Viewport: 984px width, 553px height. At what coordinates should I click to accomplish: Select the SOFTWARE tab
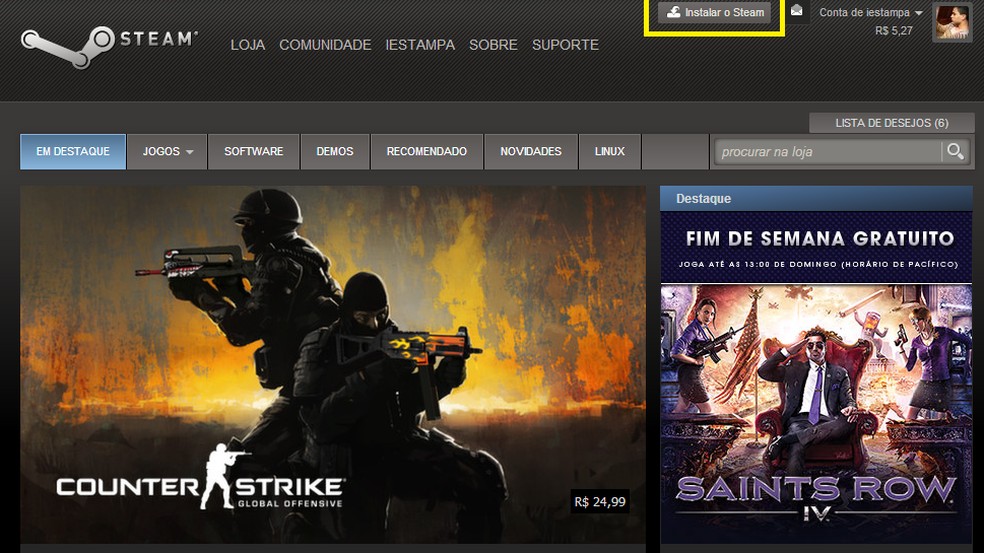pyautogui.click(x=254, y=151)
